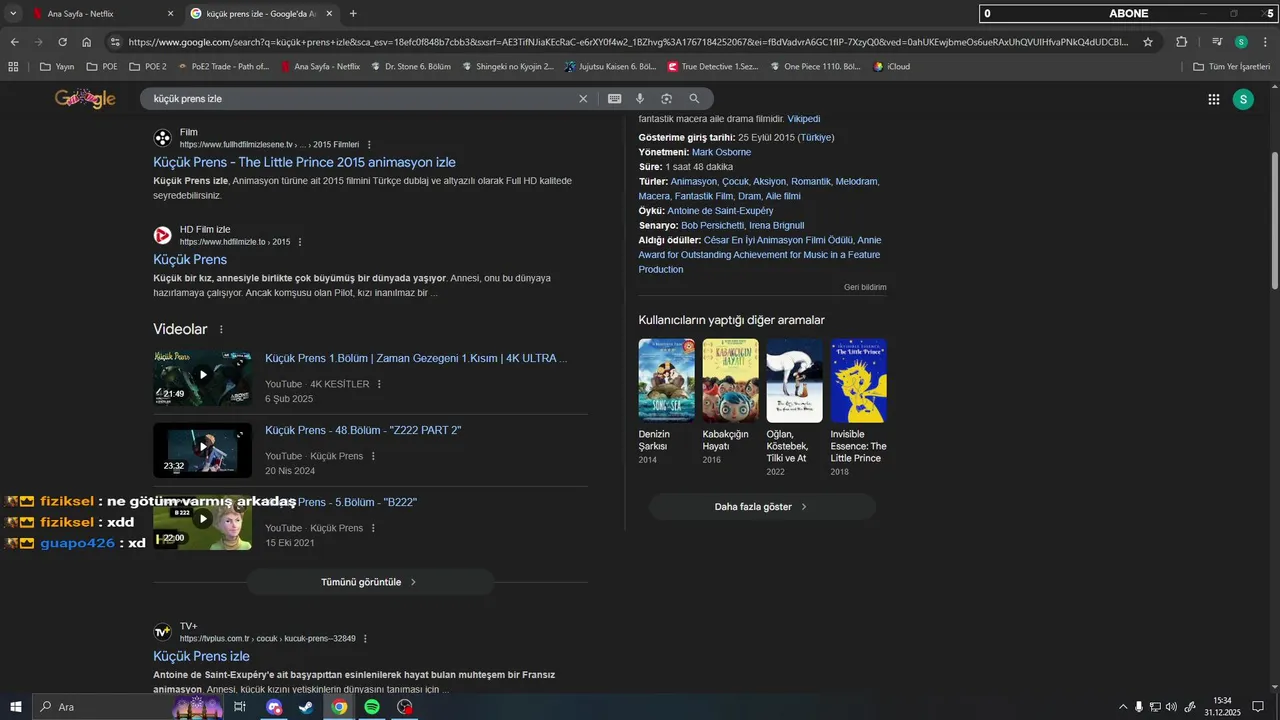Search by image with Google Lens
The image size is (1280, 720).
pyautogui.click(x=666, y=99)
